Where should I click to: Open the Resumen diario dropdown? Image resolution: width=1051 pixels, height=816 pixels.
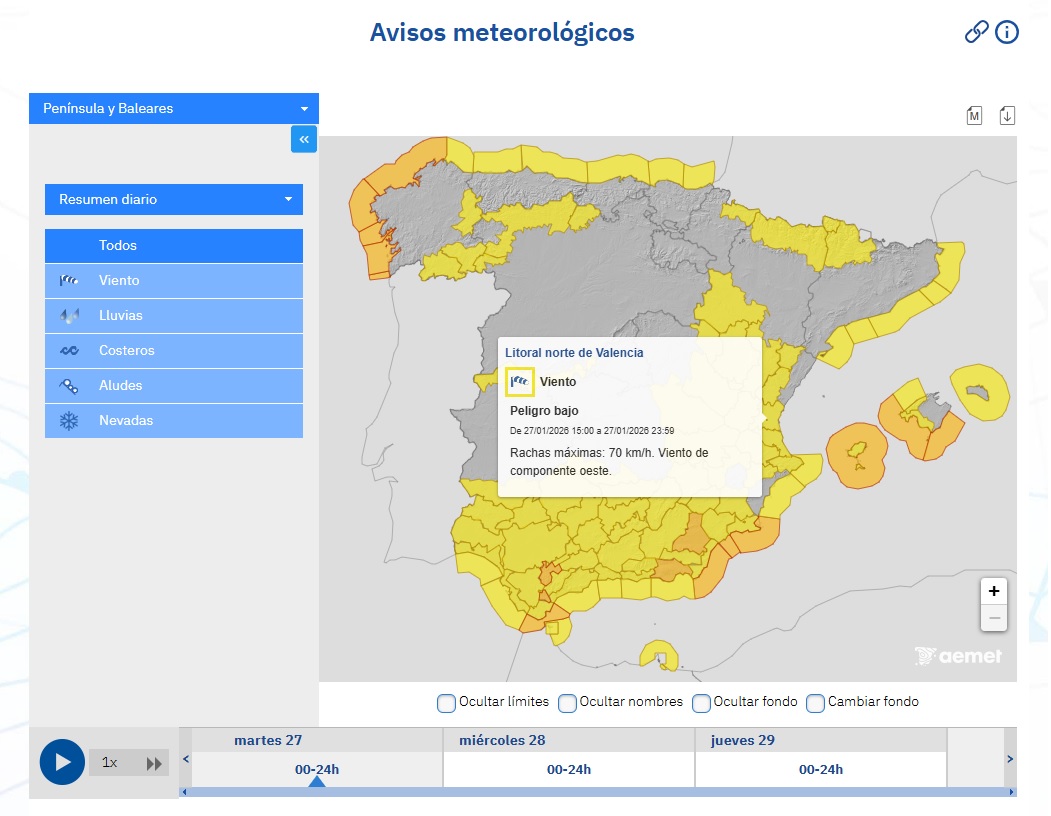coord(173,199)
